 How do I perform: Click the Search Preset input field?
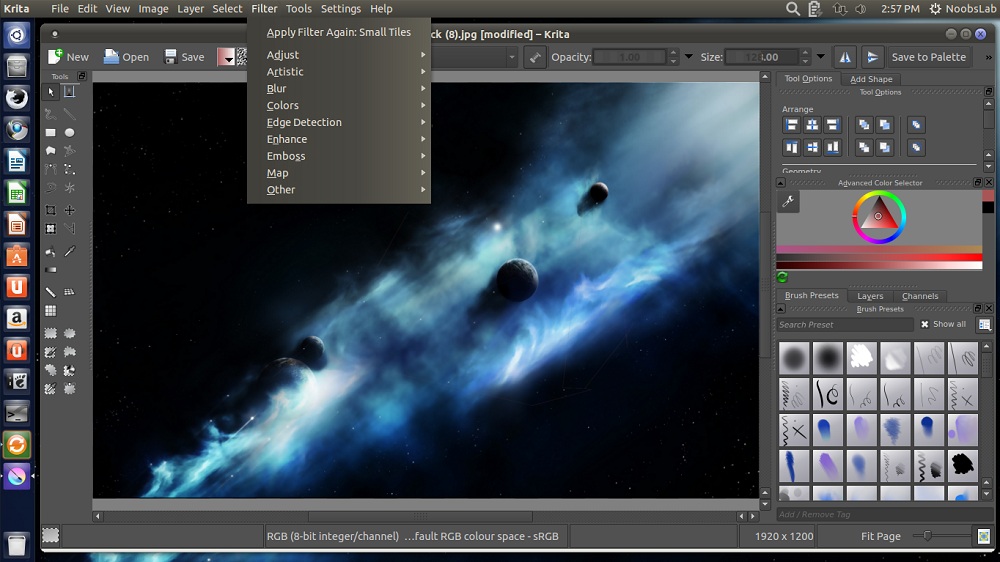[845, 325]
